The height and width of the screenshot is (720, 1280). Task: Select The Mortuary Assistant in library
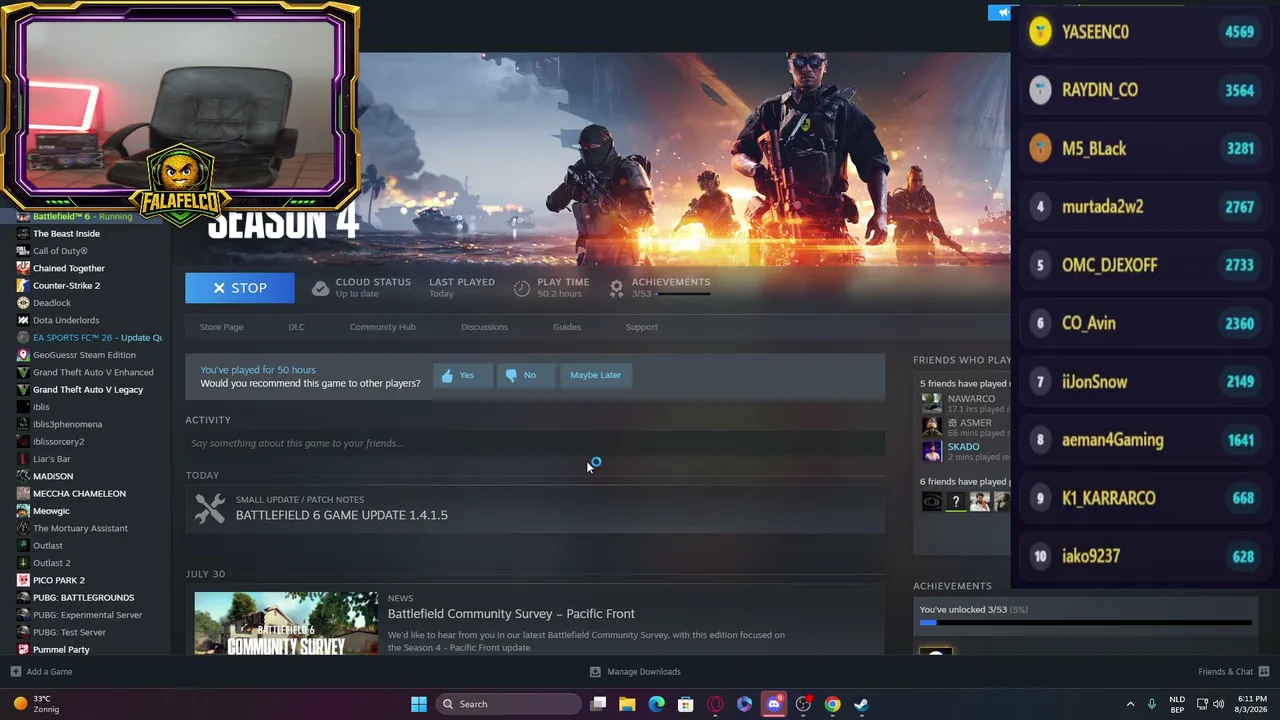[80, 528]
